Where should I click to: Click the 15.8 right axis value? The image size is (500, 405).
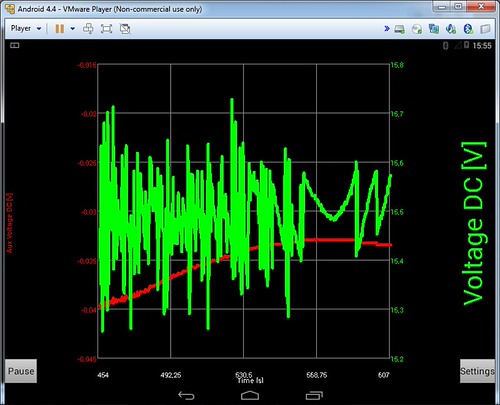coord(397,65)
